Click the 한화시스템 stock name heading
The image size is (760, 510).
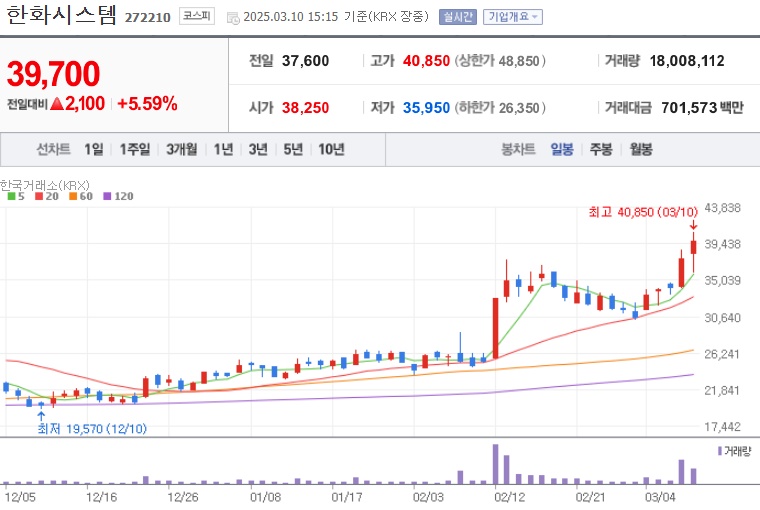click(x=62, y=15)
